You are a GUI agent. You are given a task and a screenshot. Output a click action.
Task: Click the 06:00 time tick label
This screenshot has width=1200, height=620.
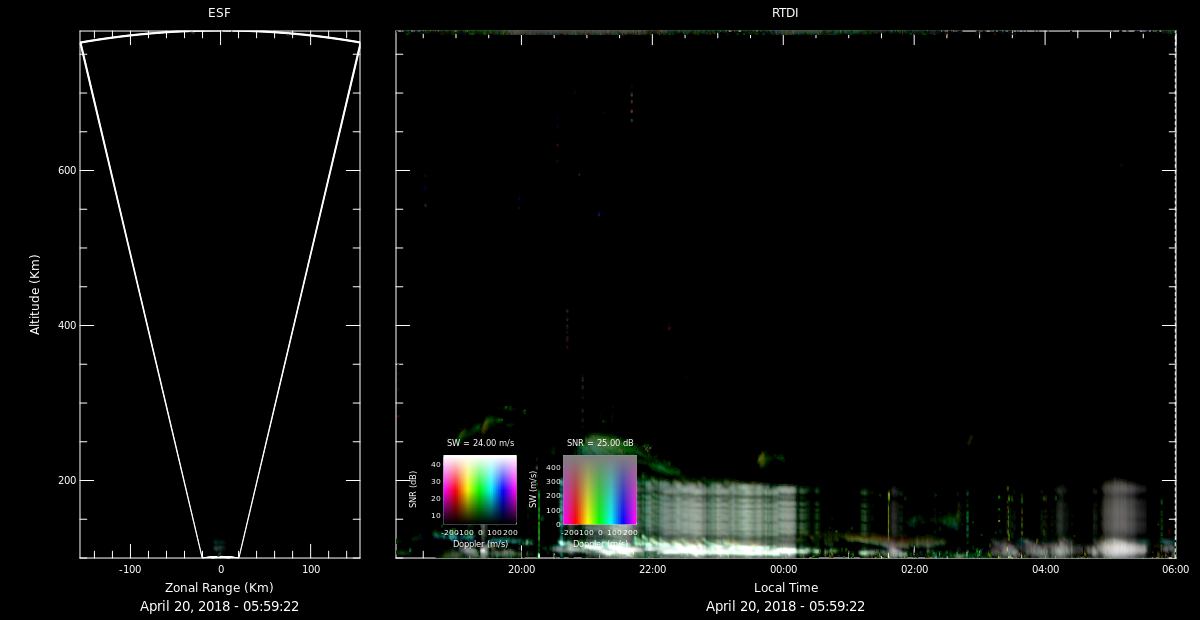click(x=1176, y=569)
